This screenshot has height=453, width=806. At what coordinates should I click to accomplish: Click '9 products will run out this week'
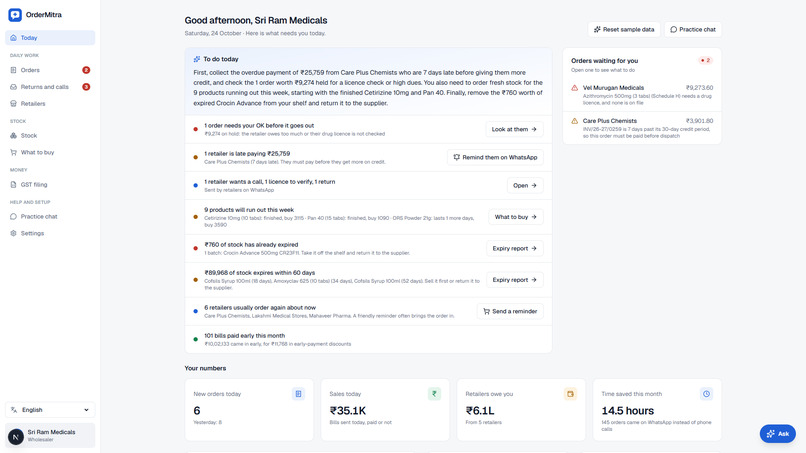[249, 210]
